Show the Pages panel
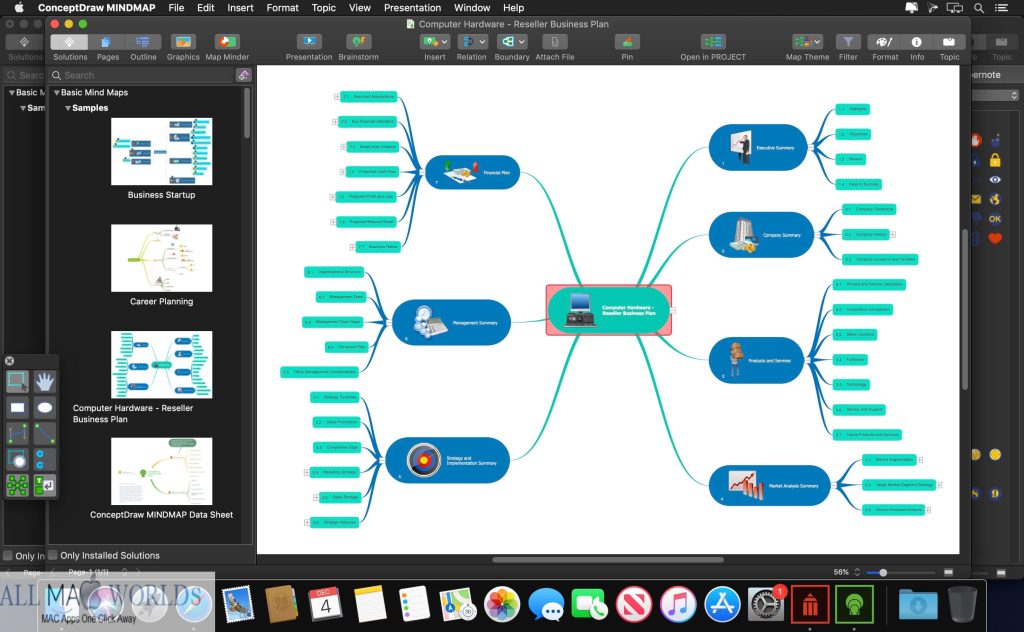Viewport: 1024px width, 632px height. click(106, 42)
